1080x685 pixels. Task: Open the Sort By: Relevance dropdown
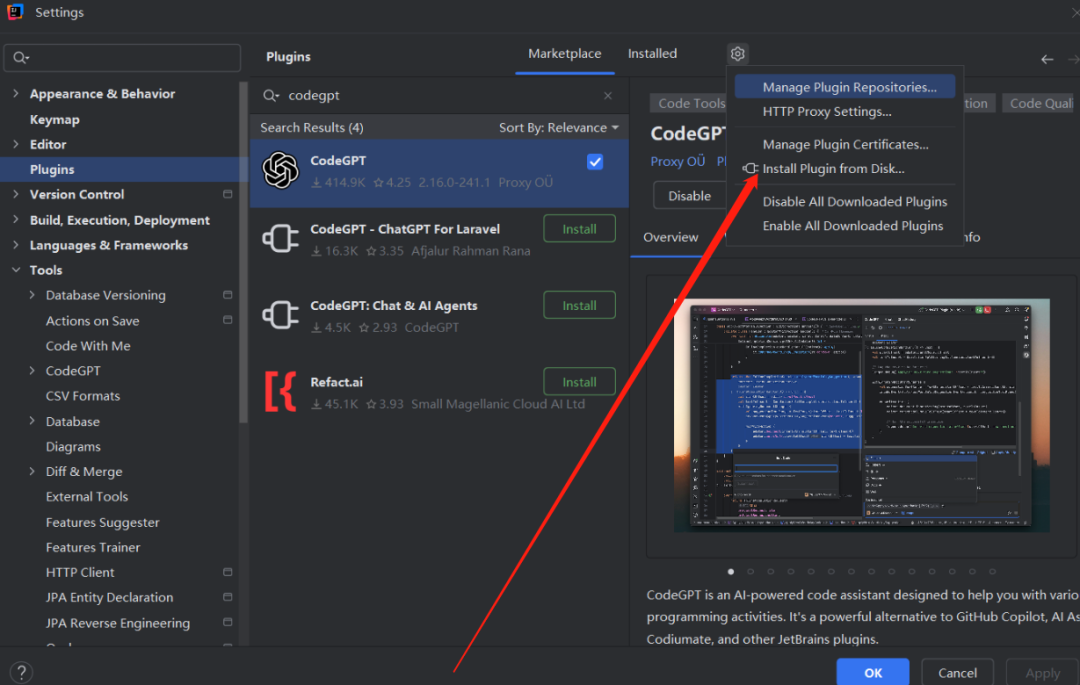[x=559, y=127]
